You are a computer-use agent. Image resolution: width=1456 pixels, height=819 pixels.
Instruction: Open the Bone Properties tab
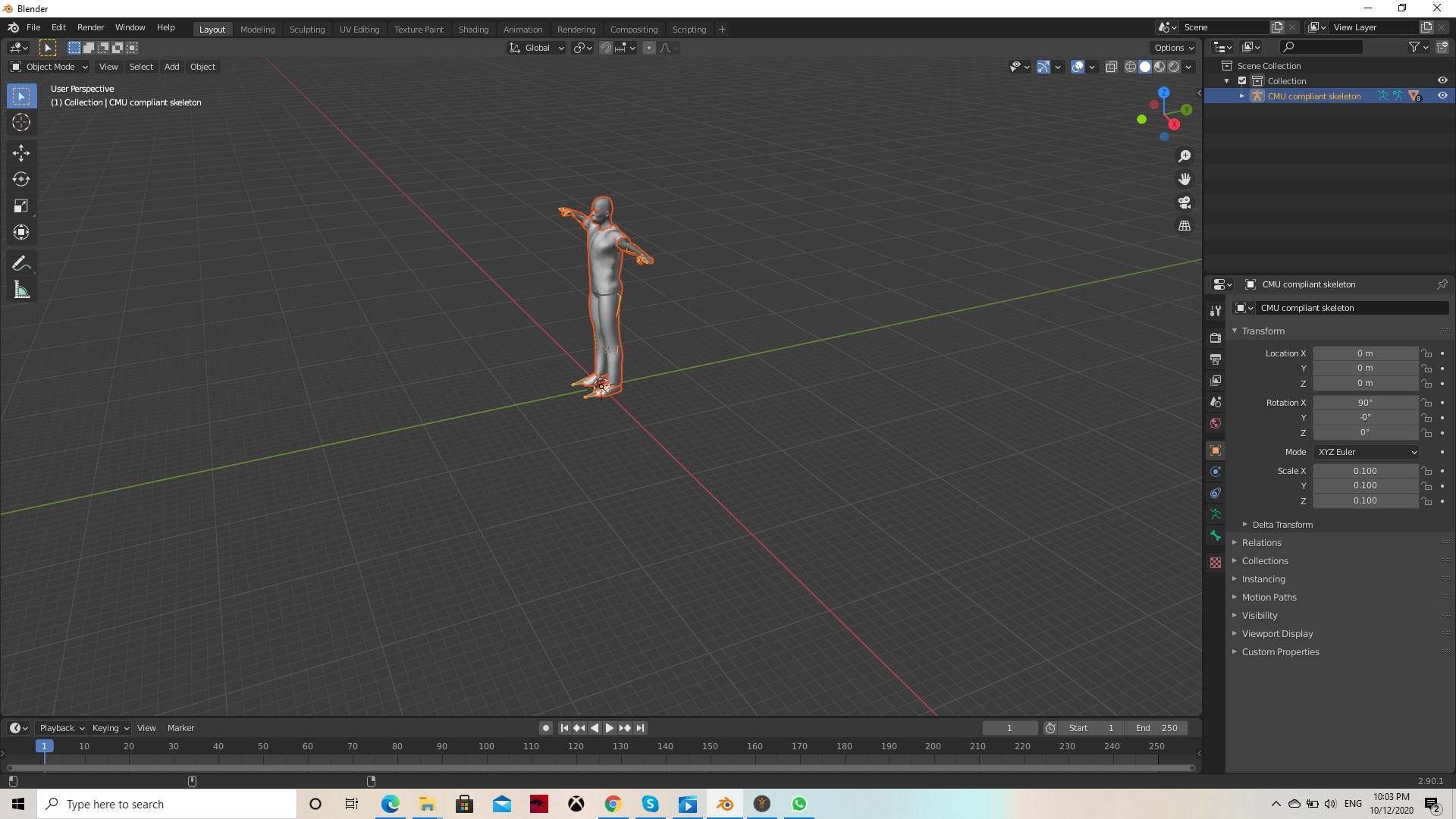pyautogui.click(x=1215, y=536)
